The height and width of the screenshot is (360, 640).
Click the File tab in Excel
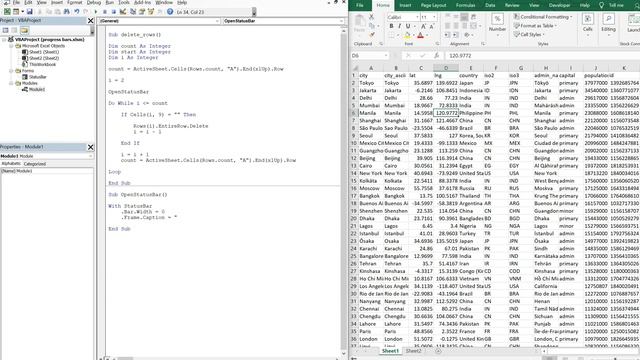click(x=360, y=5)
